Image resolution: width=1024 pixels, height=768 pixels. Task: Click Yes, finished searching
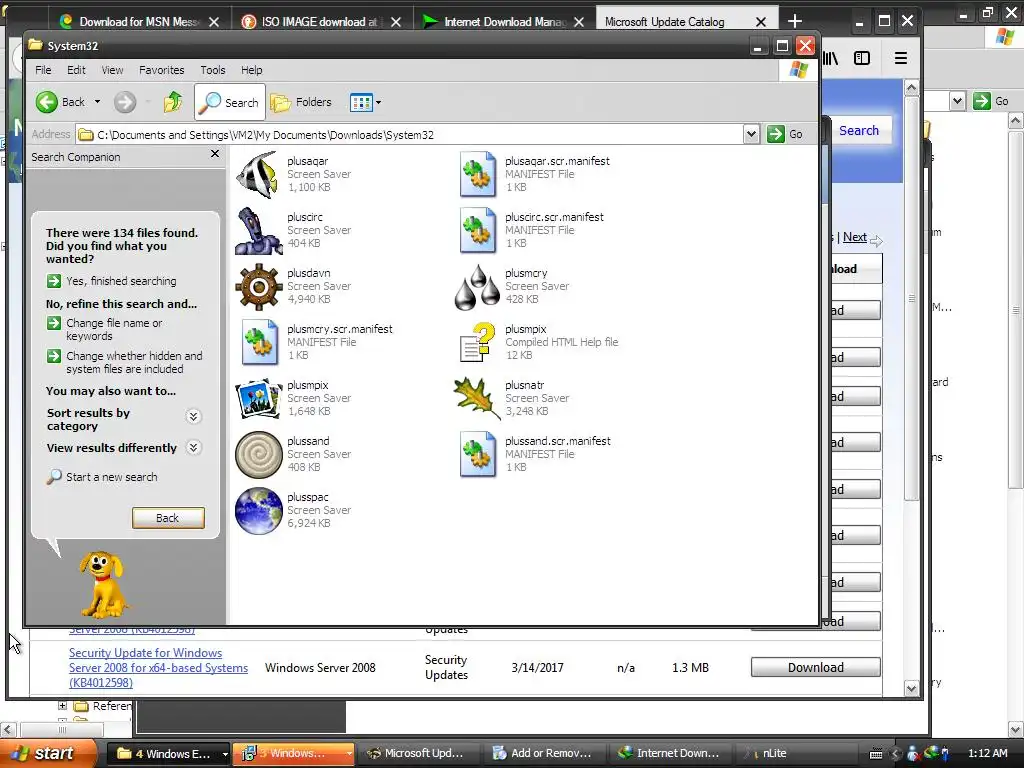pos(112,281)
